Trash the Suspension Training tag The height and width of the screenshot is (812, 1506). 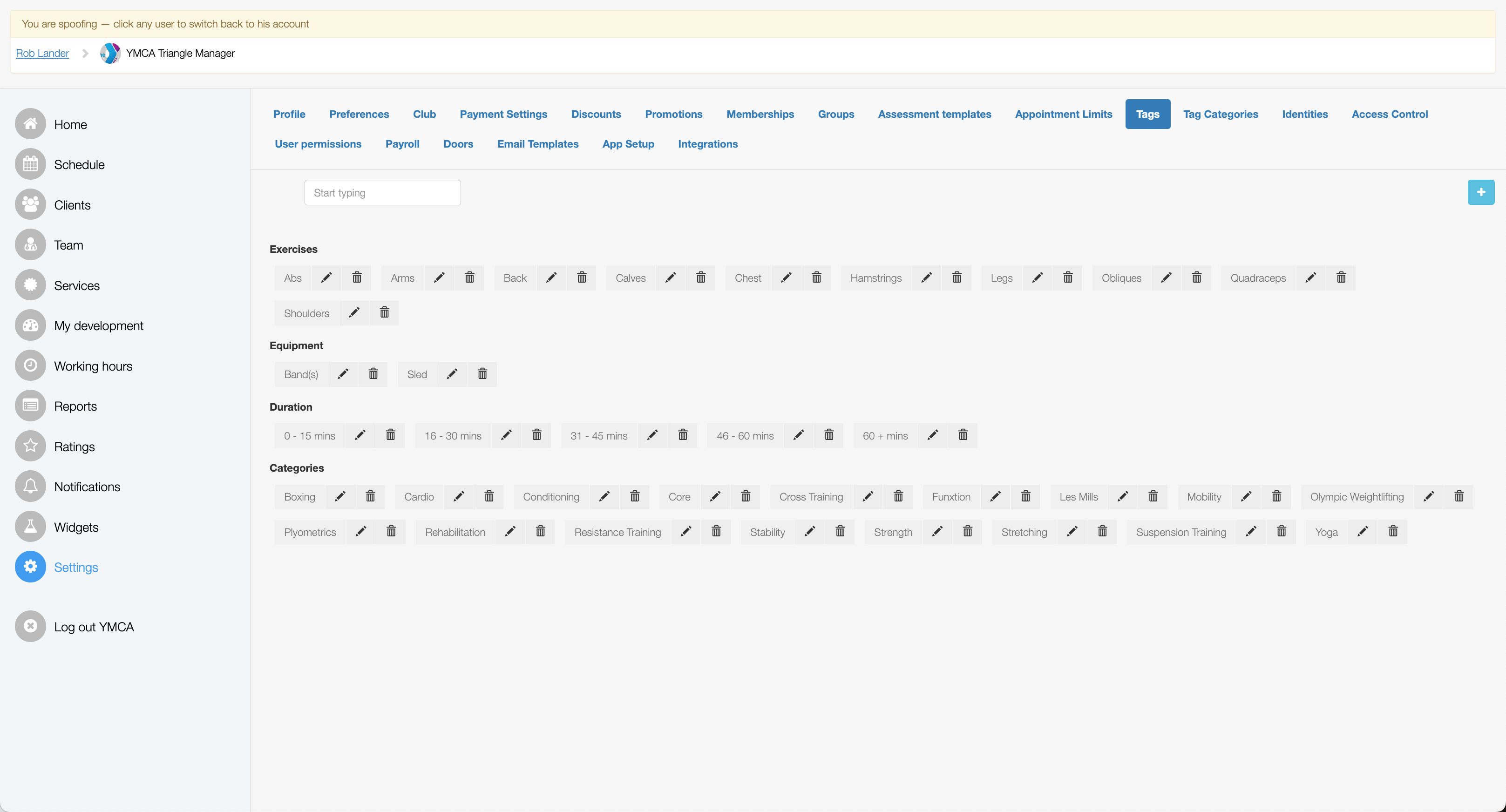pos(1282,532)
